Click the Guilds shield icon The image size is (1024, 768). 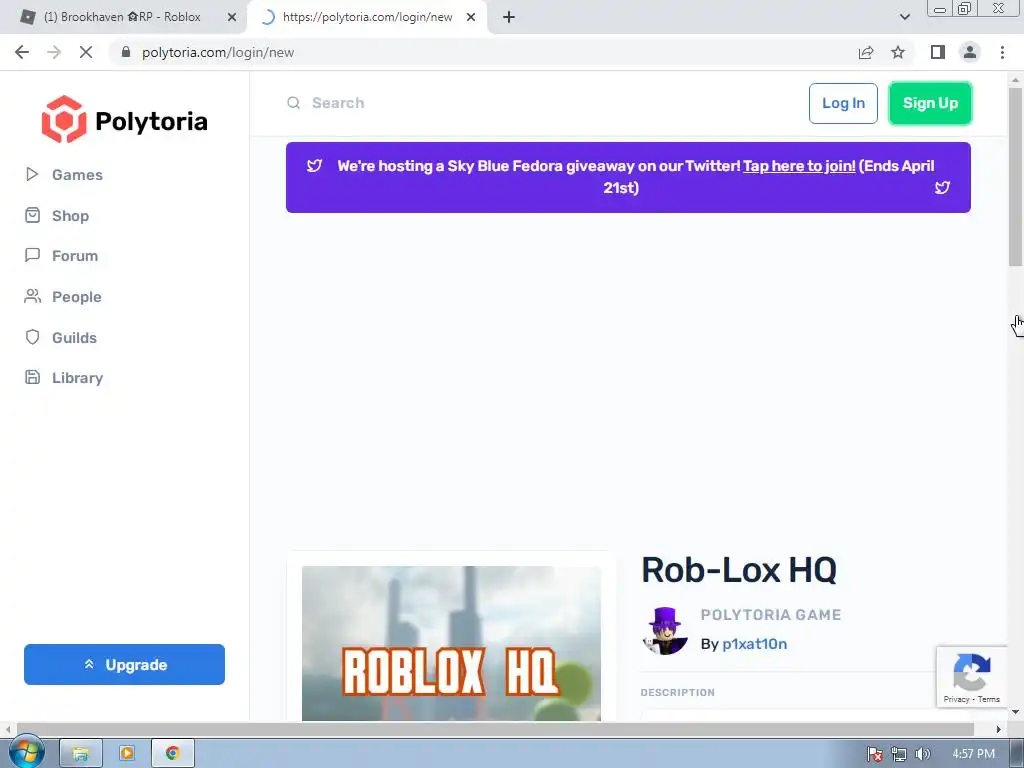pos(32,337)
